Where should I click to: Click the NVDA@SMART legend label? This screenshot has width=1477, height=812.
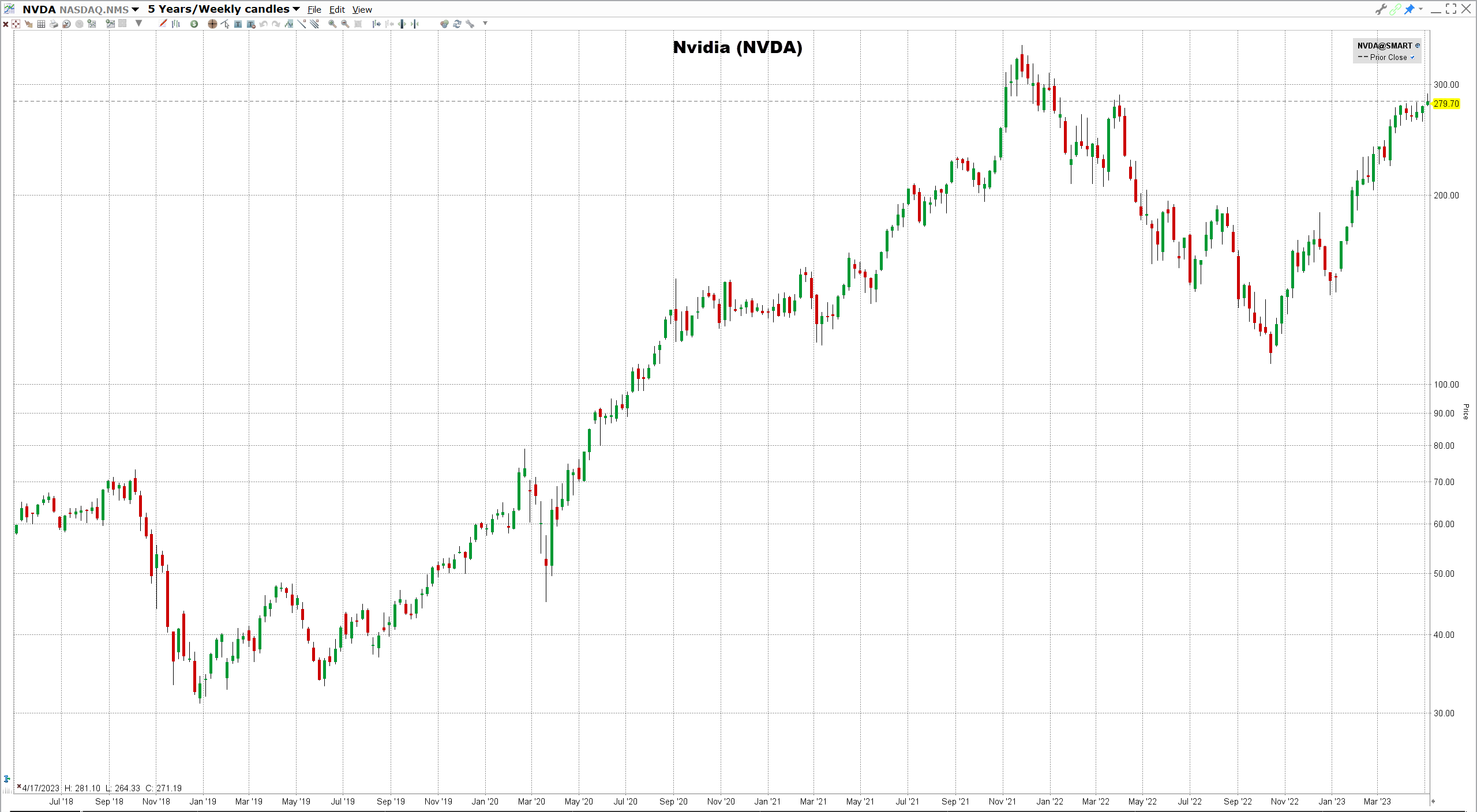1385,46
